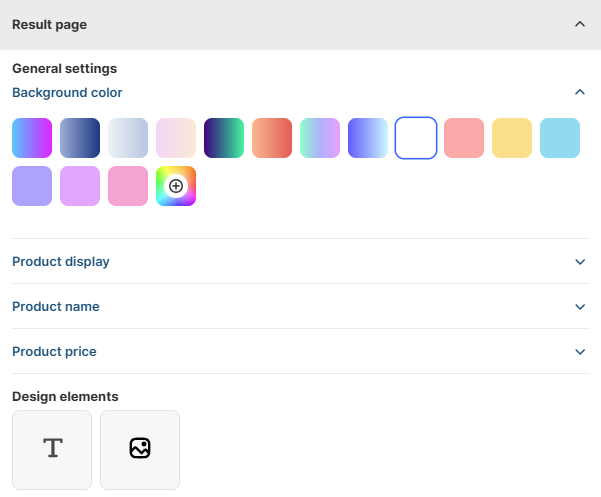Screen dimensions: 601x497
Task: Select the mint-to-purple gradient swatch
Action: [x=320, y=138]
